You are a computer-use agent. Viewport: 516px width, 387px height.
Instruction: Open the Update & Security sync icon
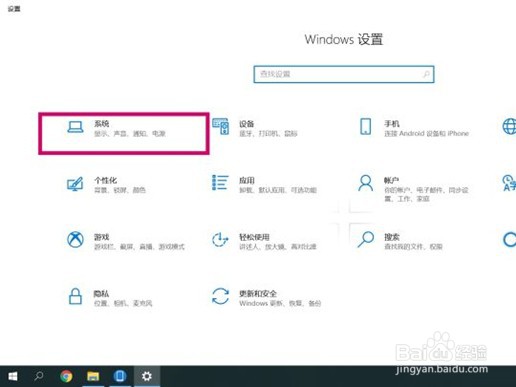click(220, 296)
